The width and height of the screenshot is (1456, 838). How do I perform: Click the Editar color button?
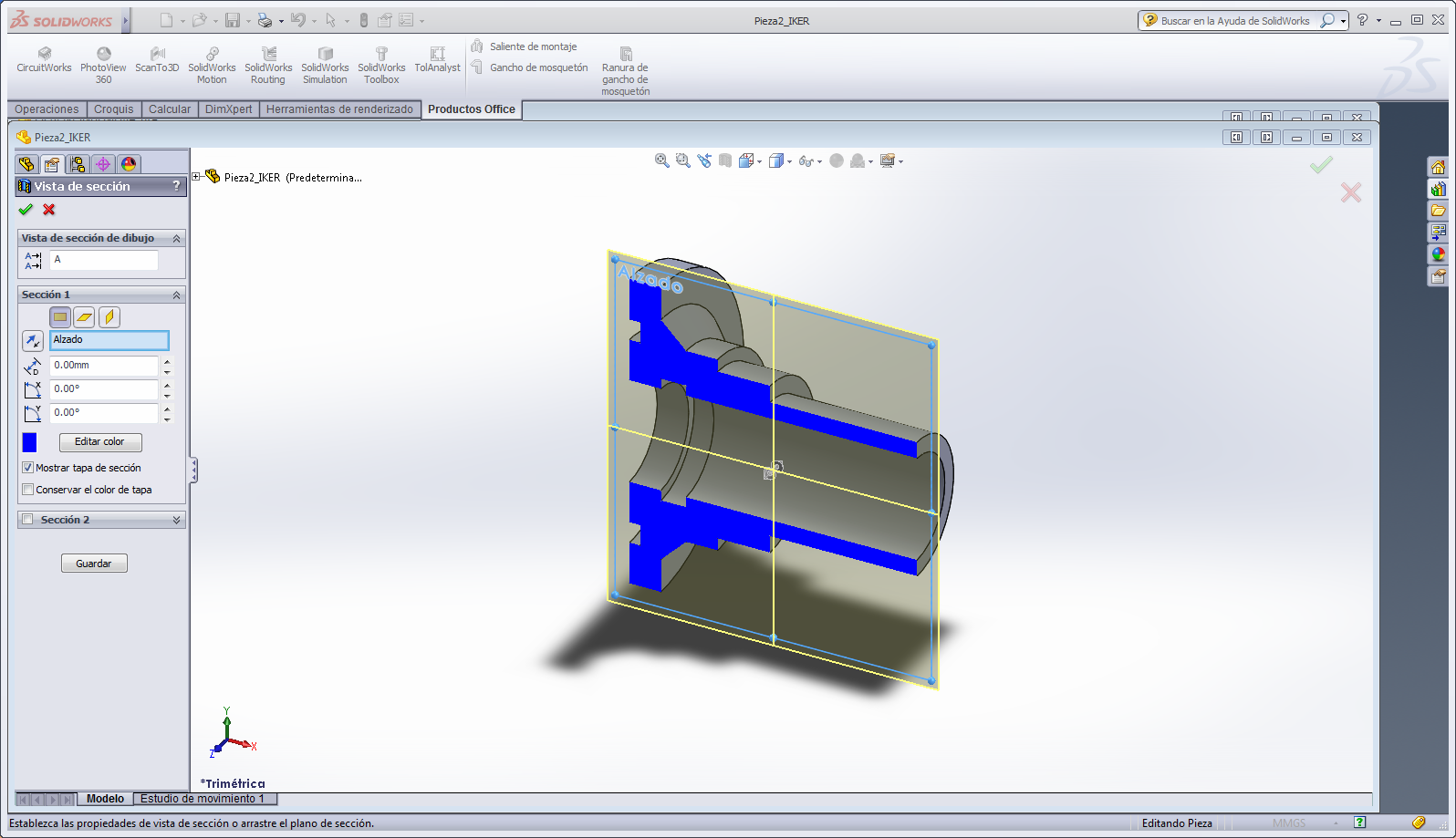[x=100, y=442]
